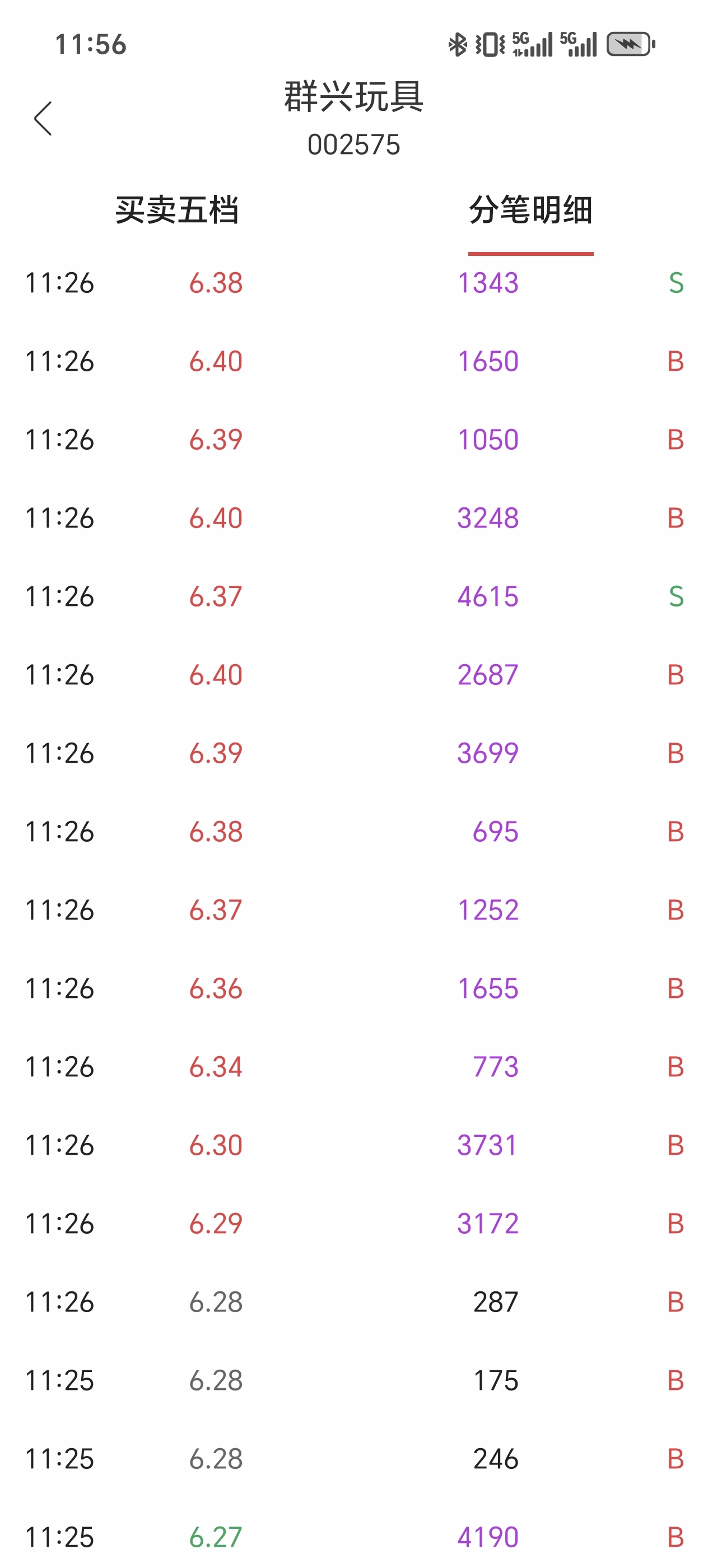Tap the first 5G signal icon
708x1568 pixels.
532,44
